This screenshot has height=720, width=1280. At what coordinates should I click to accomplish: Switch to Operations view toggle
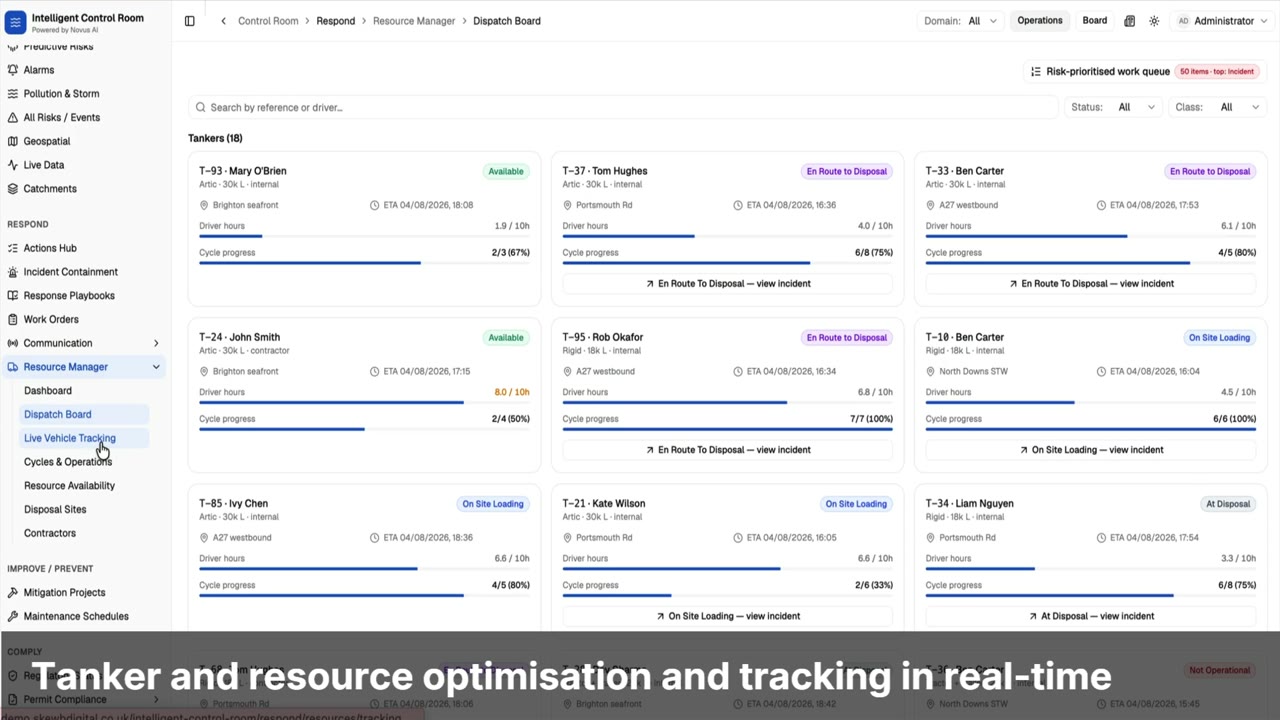coord(1040,21)
